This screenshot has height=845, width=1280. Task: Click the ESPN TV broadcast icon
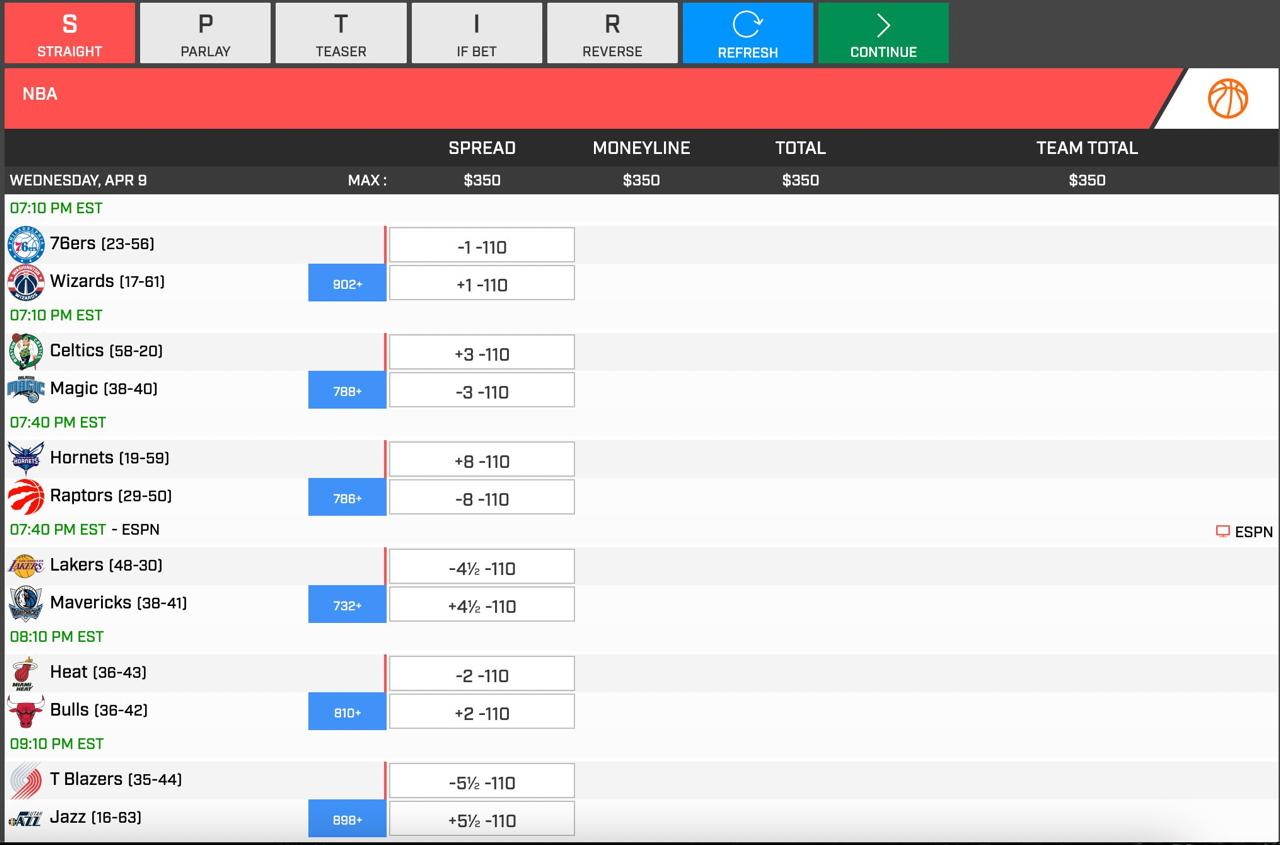point(1222,532)
